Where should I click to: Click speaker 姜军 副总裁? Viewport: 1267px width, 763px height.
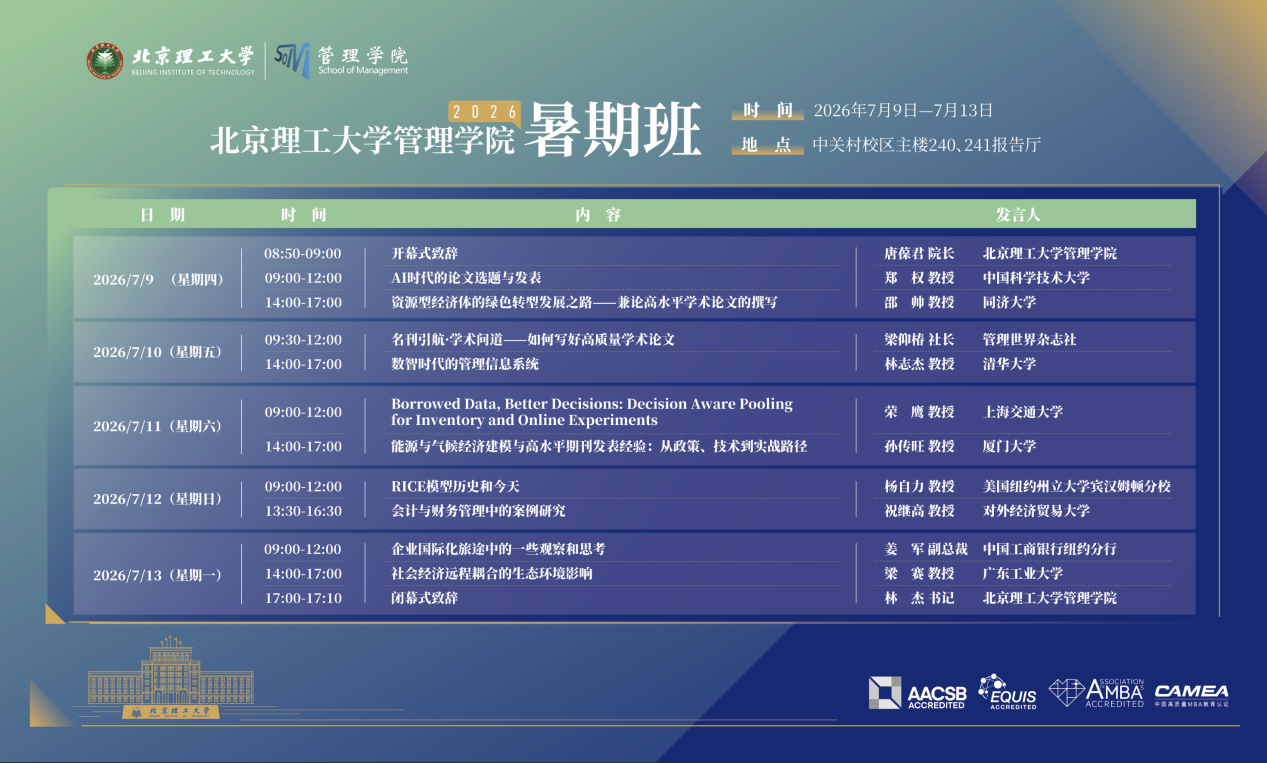pos(926,549)
